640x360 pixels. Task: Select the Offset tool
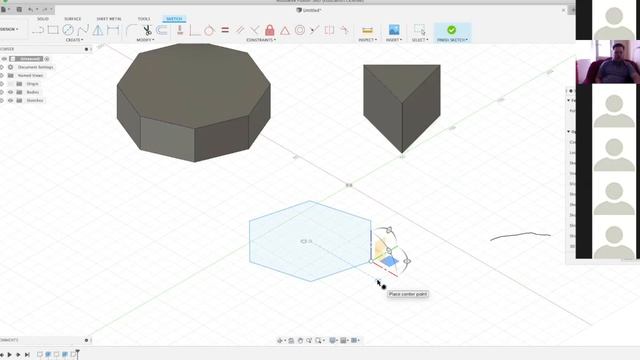(162, 30)
